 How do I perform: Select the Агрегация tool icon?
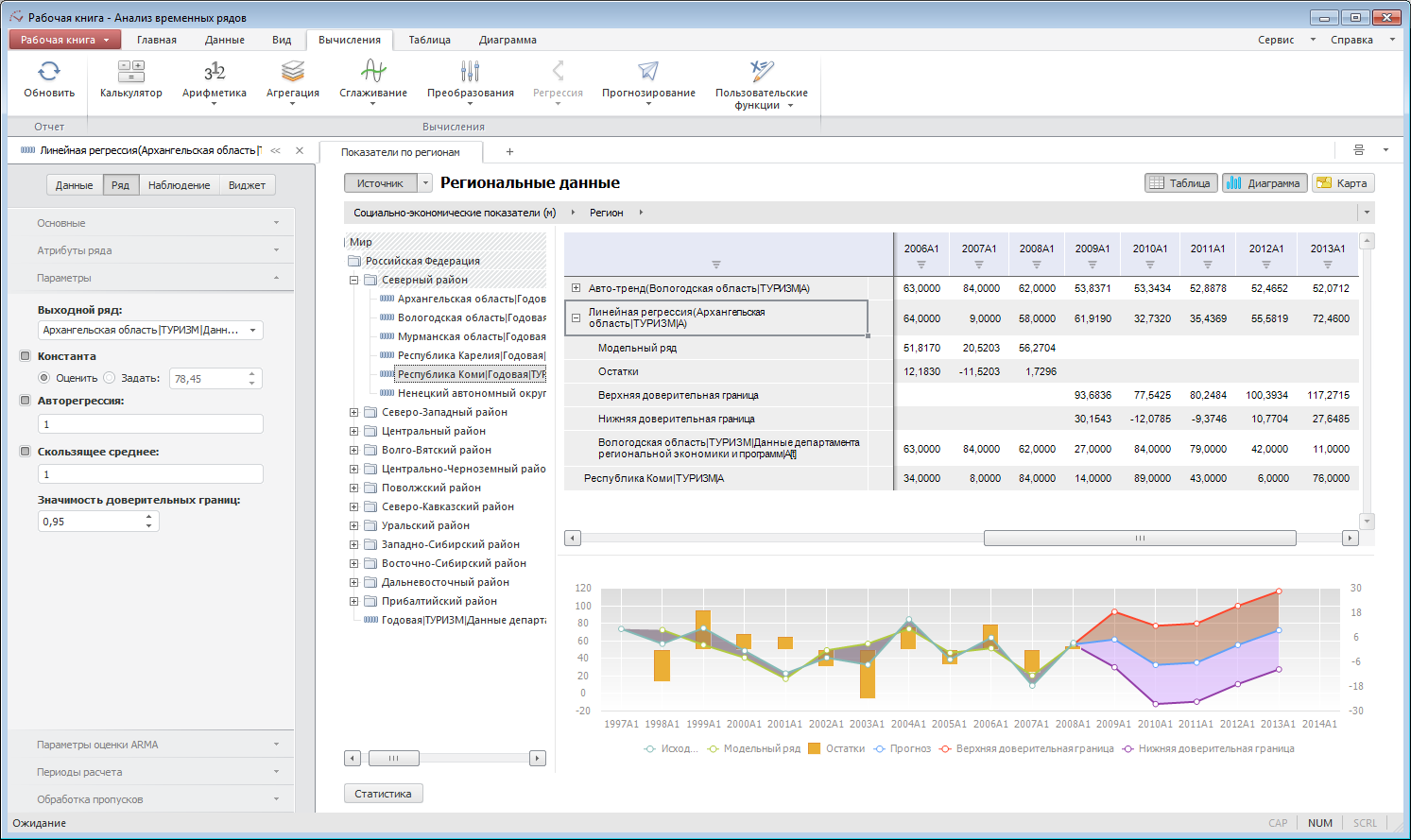point(293,72)
